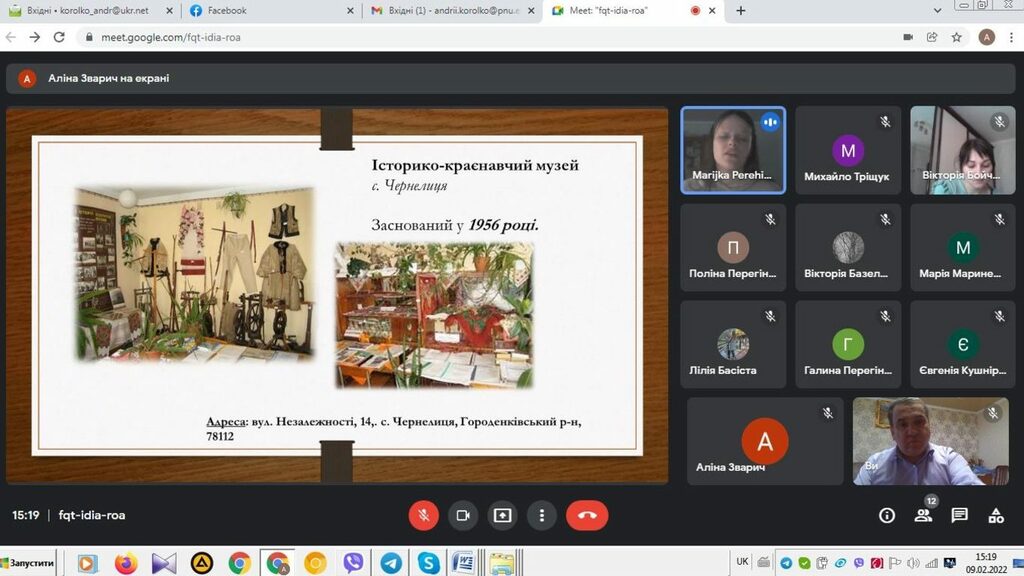This screenshot has height=576, width=1024.
Task: Open the chat panel icon
Action: (959, 515)
